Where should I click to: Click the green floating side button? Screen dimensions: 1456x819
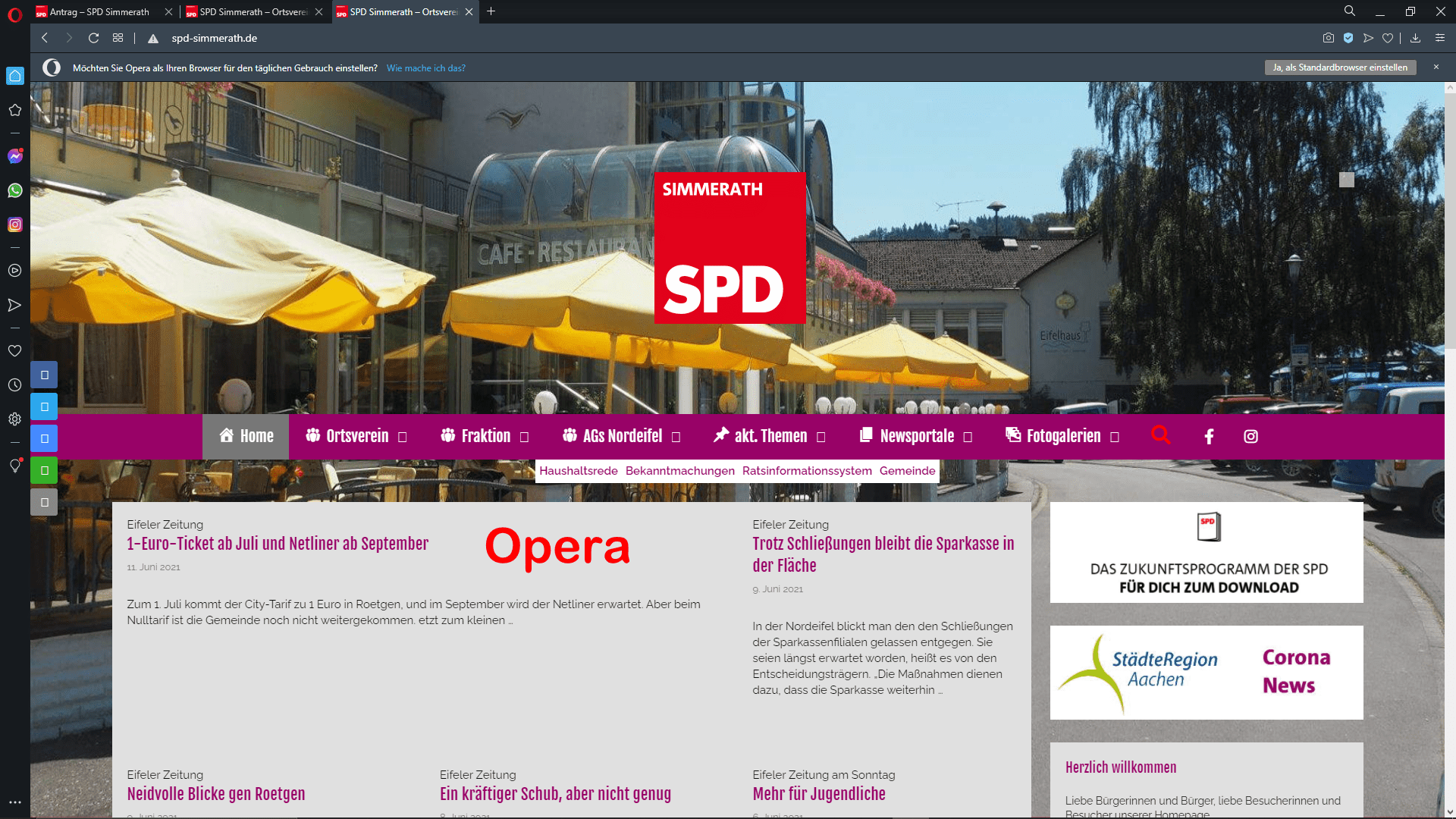pos(44,470)
